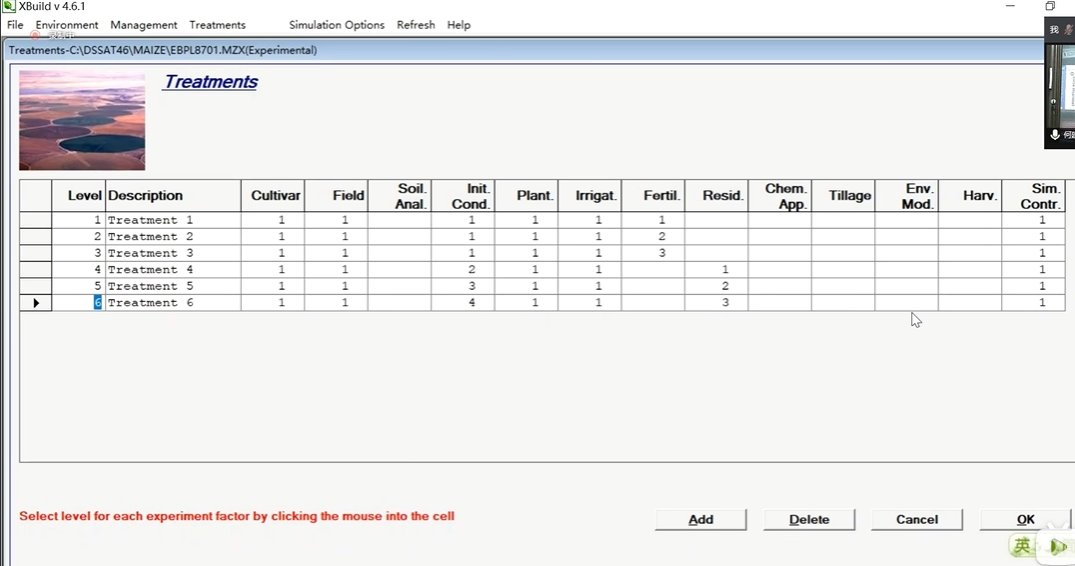Click the Init. Cond. column header
1075x566 pixels.
tap(463, 195)
